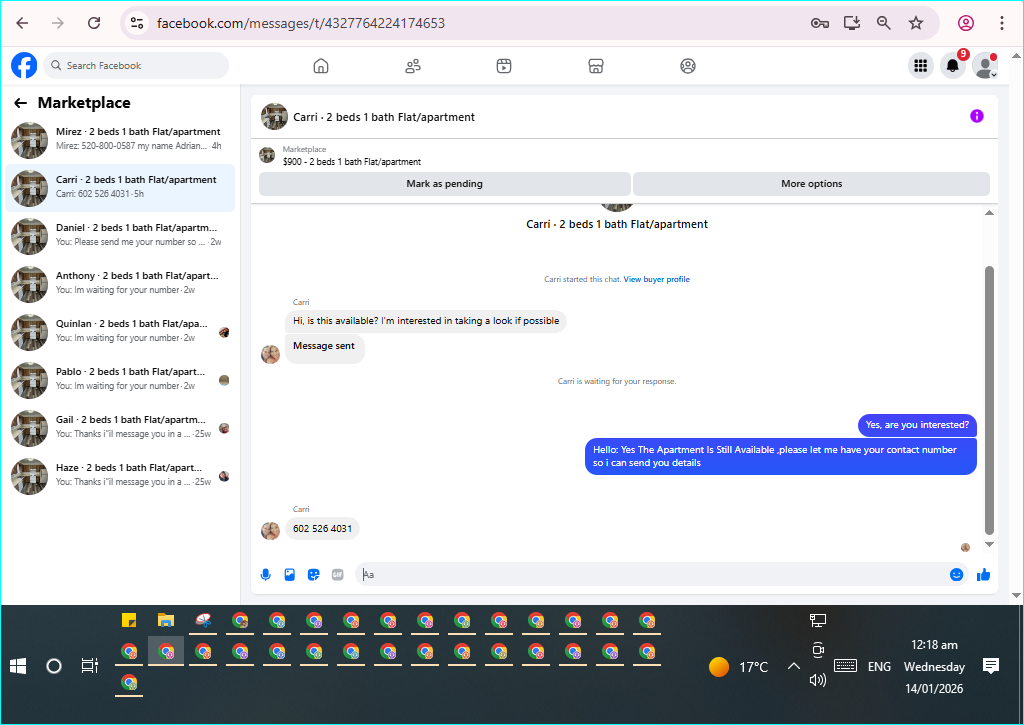1024x725 pixels.
Task: Click Carri's avatar in chat header
Action: pos(274,117)
